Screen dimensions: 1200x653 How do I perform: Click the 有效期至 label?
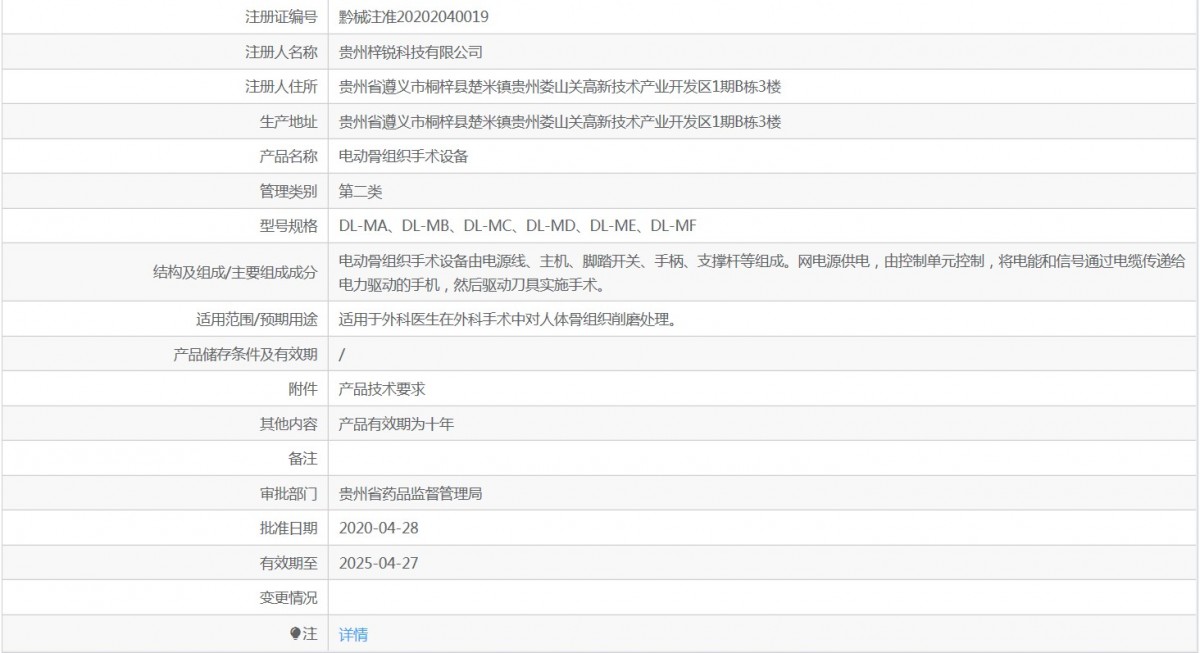[x=288, y=563]
